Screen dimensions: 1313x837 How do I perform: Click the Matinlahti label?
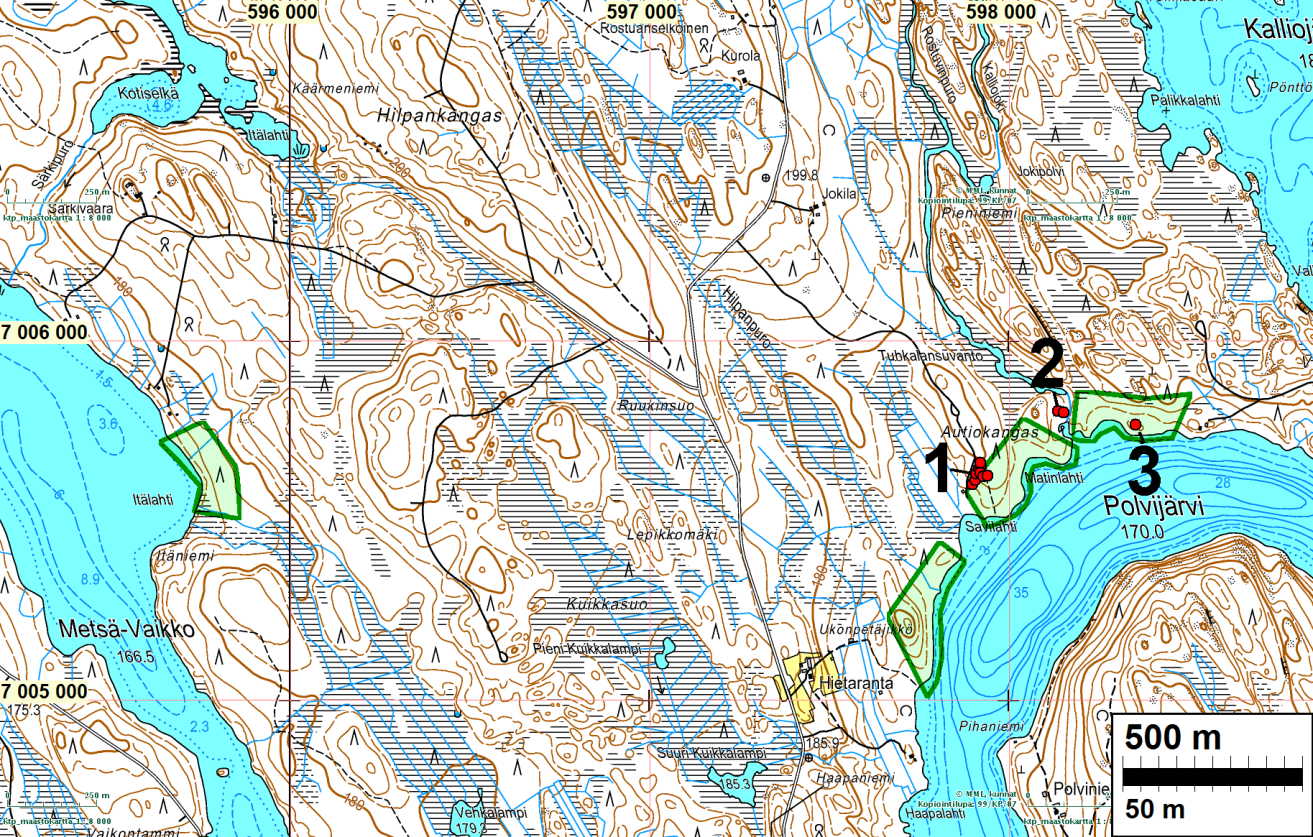point(1054,479)
